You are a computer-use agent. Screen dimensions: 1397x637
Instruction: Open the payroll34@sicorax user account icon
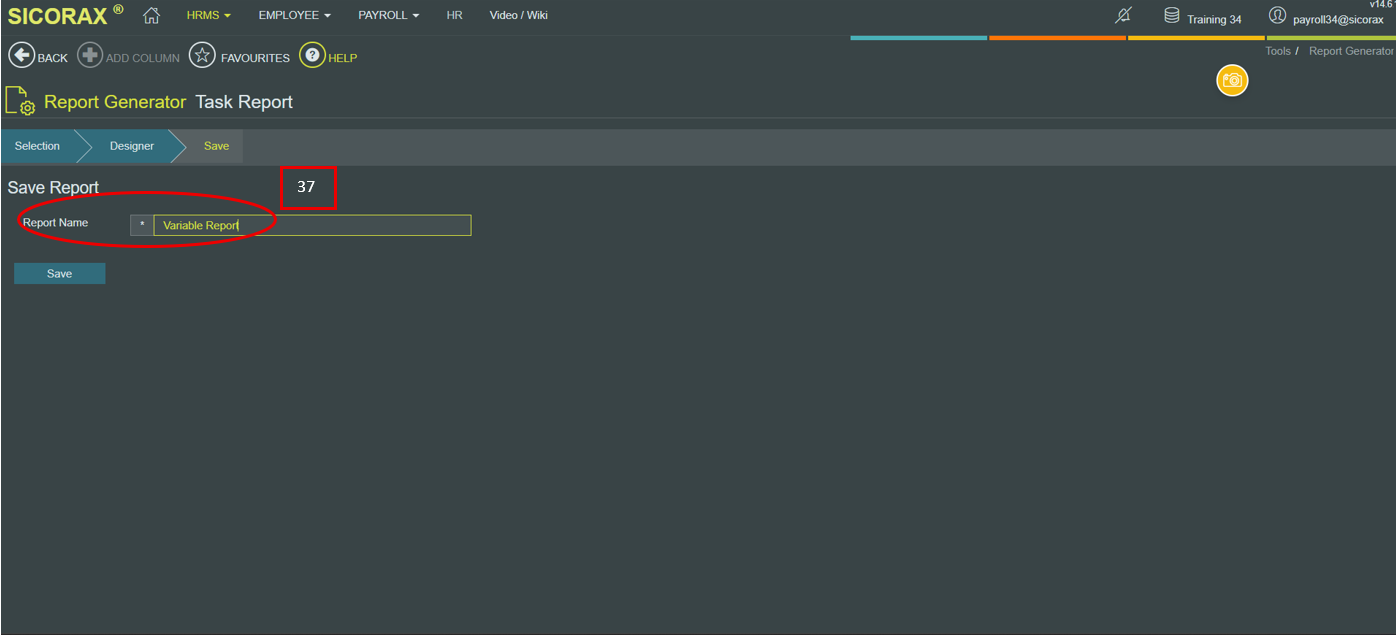(x=1277, y=15)
